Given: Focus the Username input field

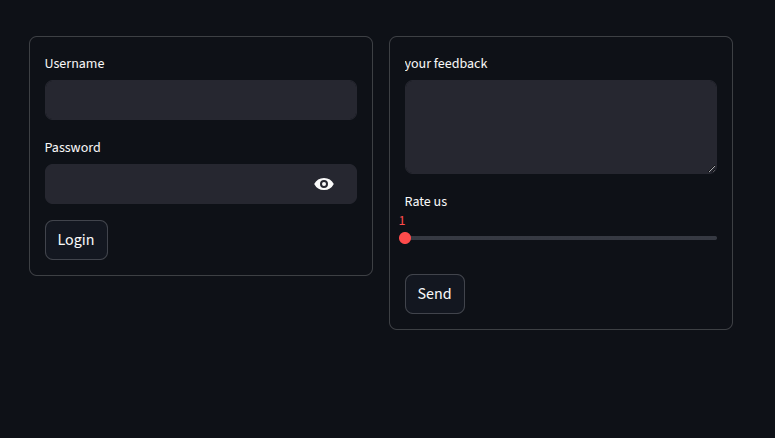Looking at the screenshot, I should coord(201,100).
